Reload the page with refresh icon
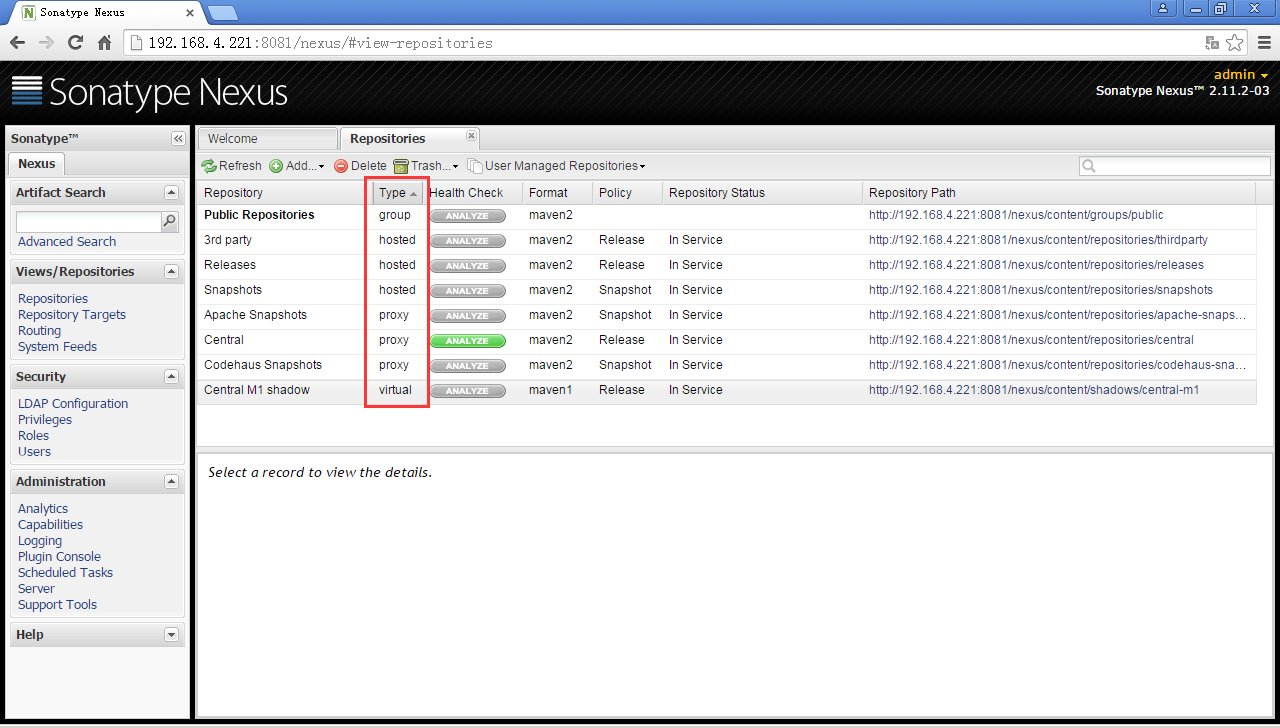Screen dimensions: 1280x728 pyautogui.click(x=75, y=43)
